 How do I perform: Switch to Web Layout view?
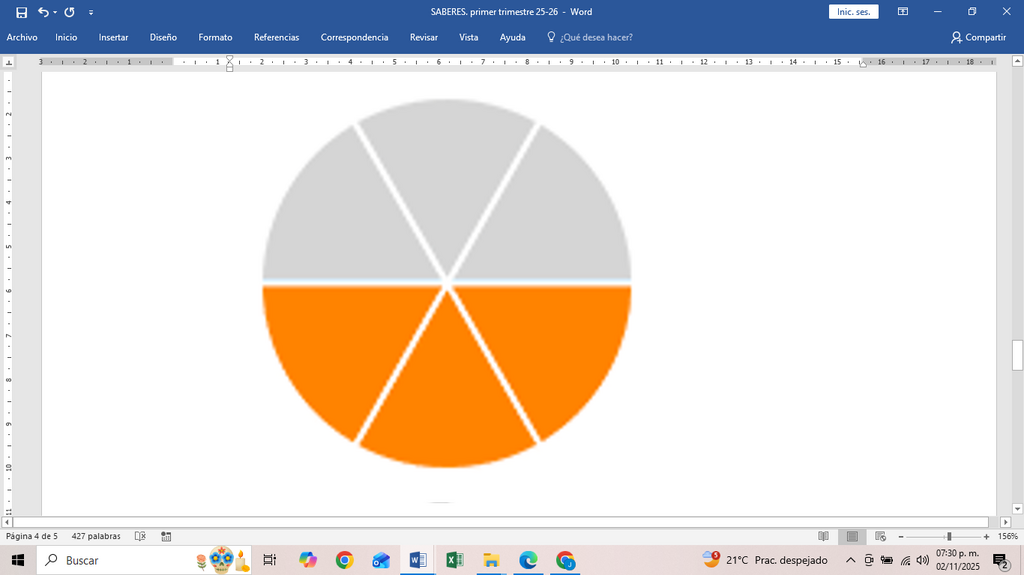[x=880, y=536]
